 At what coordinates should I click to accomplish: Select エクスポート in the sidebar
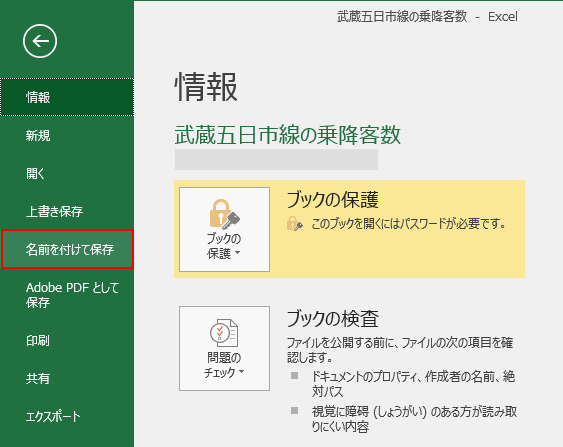click(x=67, y=416)
